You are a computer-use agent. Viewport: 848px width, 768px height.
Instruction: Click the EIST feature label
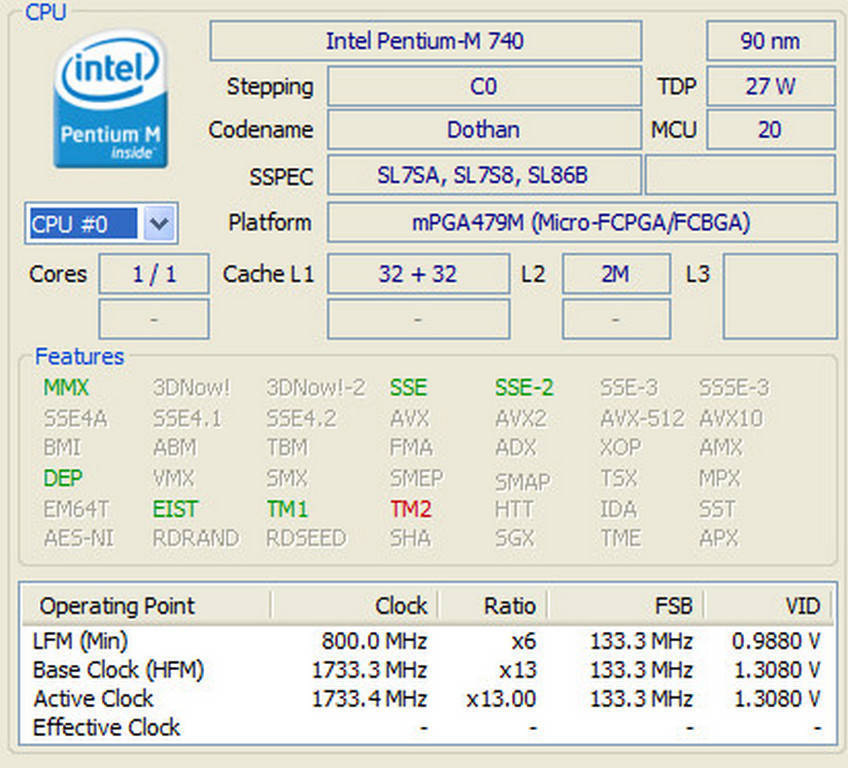(x=175, y=509)
